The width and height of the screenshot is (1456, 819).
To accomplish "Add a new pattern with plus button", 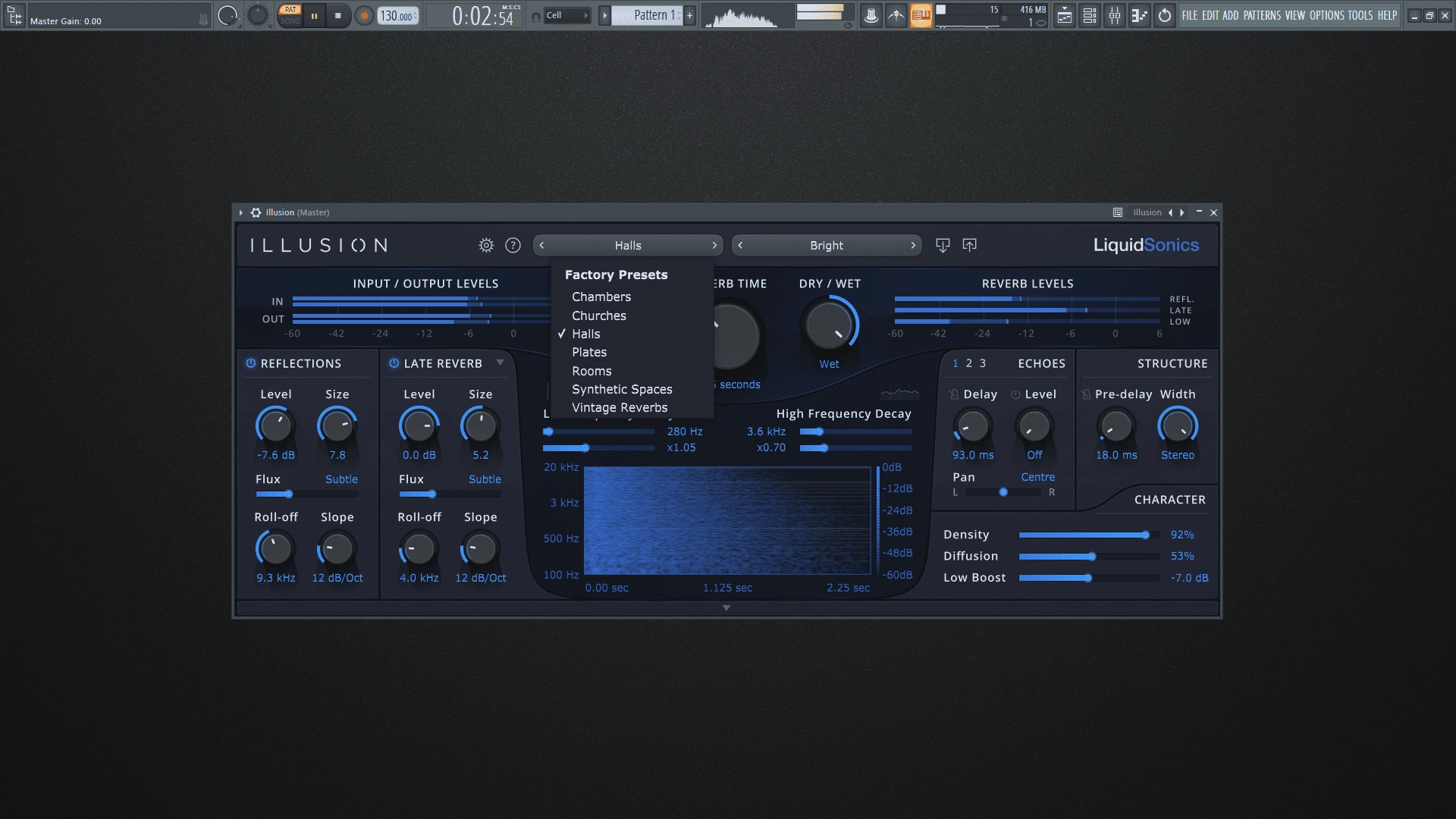I will pos(689,15).
